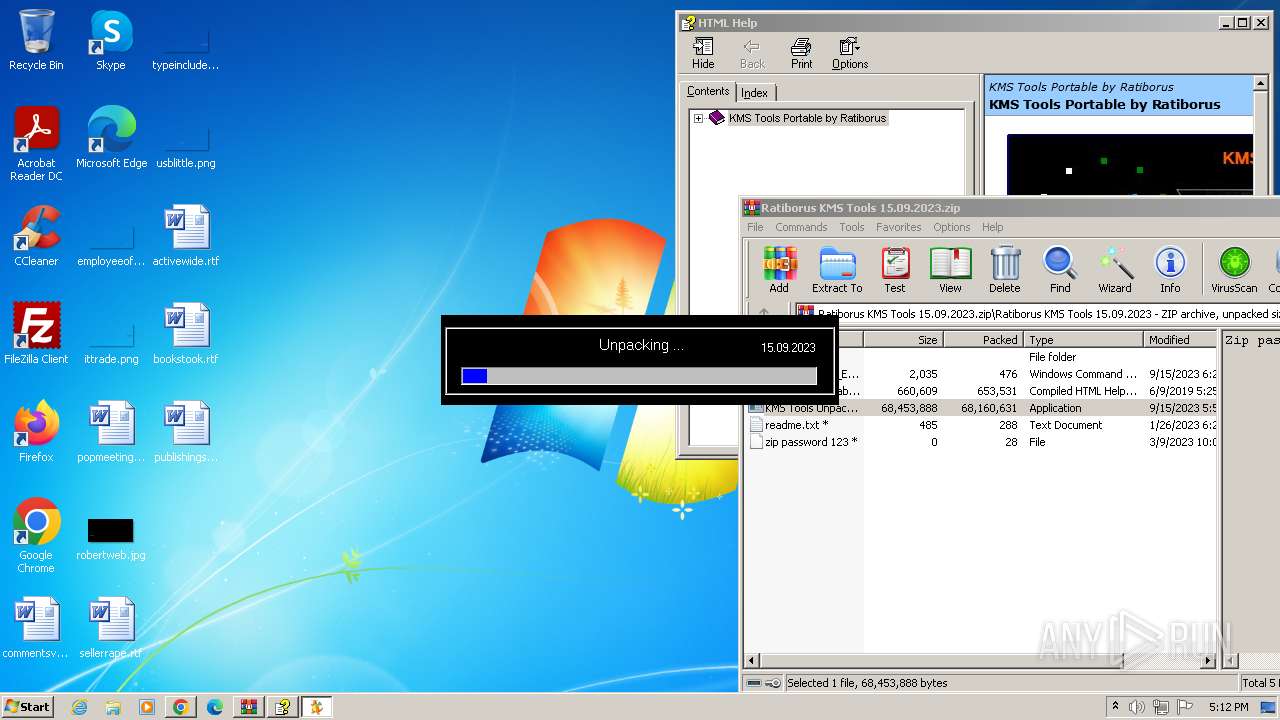The image size is (1280, 720).
Task: Select Google Chrome desktop icon
Action: click(36, 537)
